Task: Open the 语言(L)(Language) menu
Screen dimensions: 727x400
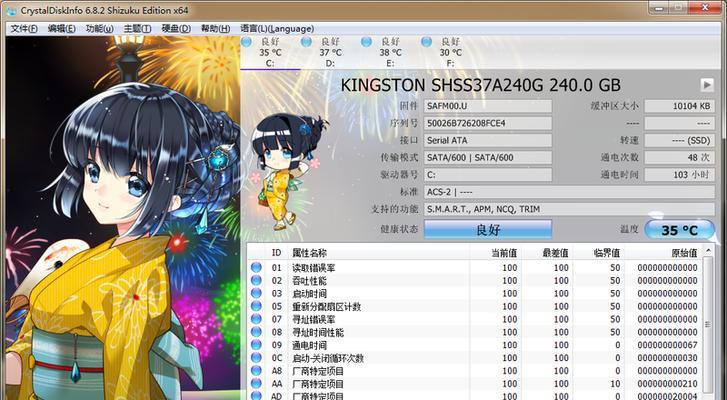Action: tap(277, 29)
